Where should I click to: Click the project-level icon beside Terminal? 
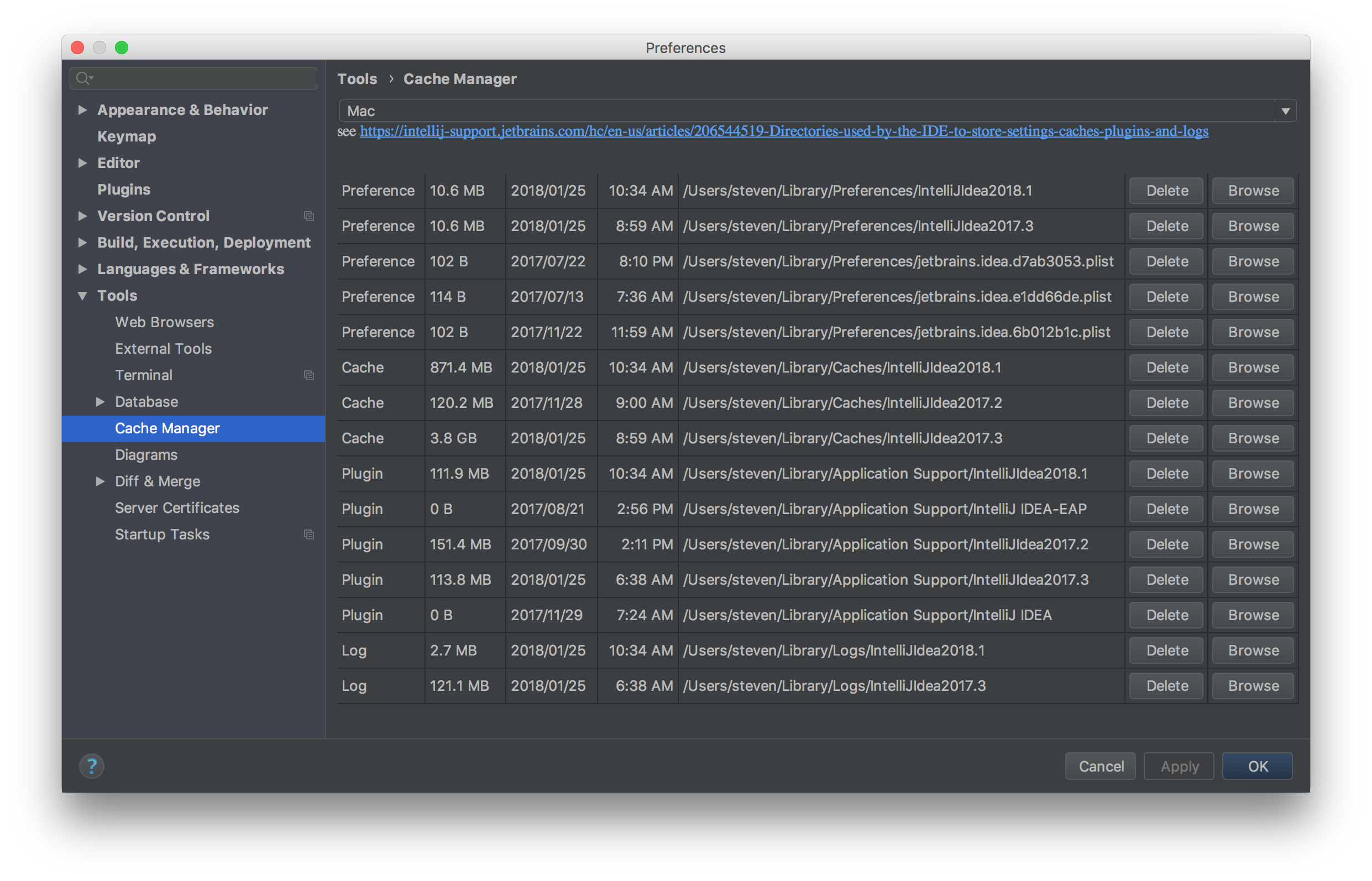[309, 375]
